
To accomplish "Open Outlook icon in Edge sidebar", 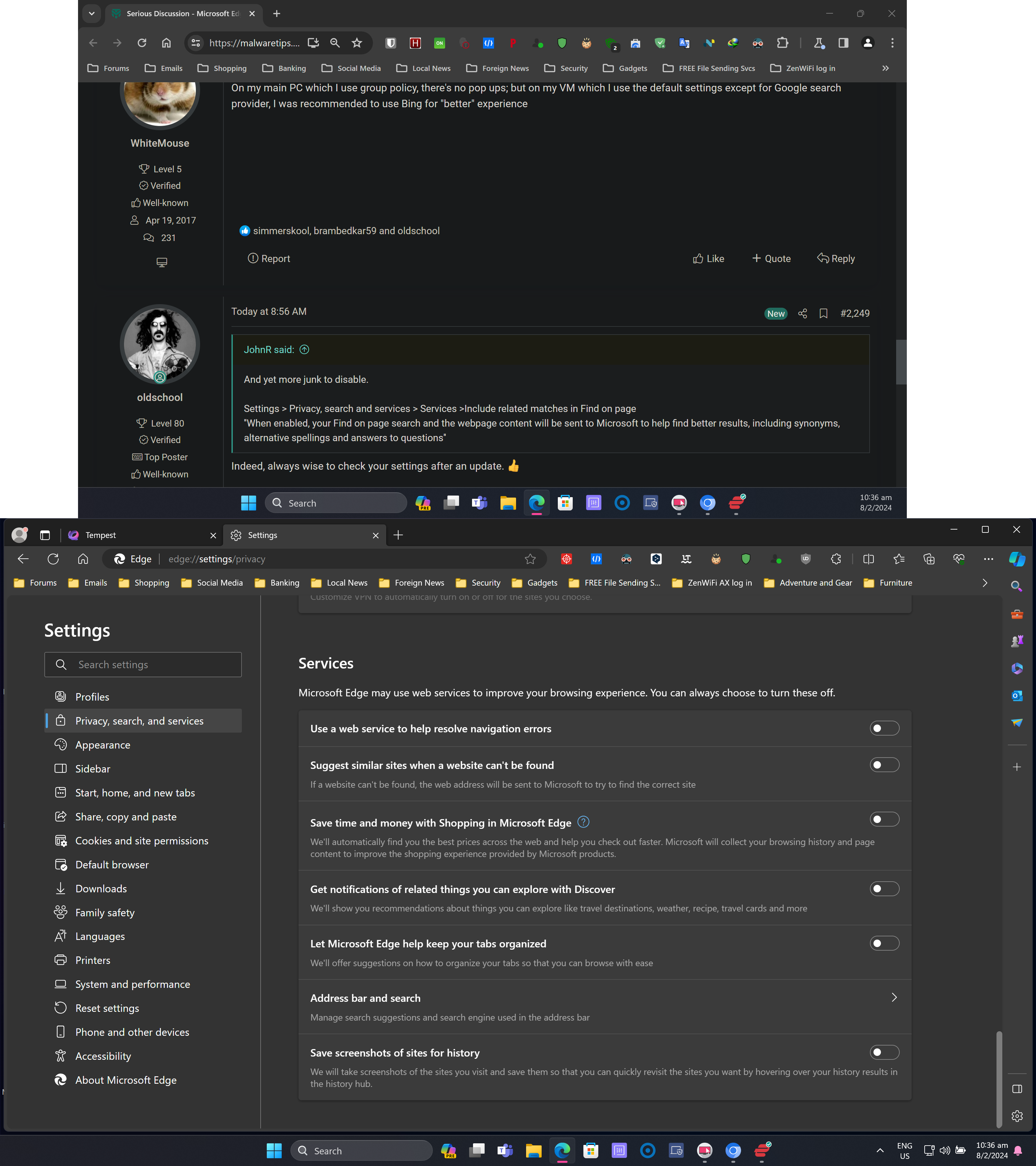I will tap(1017, 695).
